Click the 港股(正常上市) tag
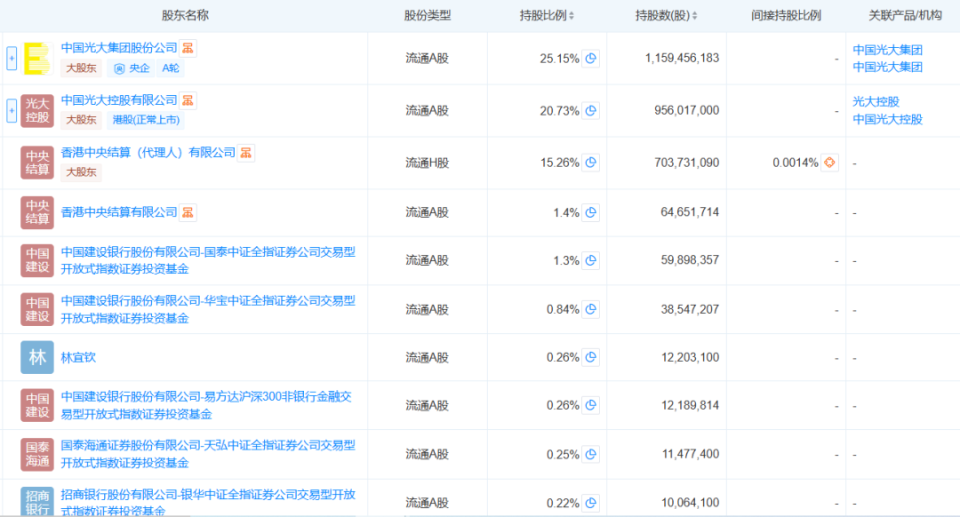This screenshot has height=517, width=960. pyautogui.click(x=146, y=120)
